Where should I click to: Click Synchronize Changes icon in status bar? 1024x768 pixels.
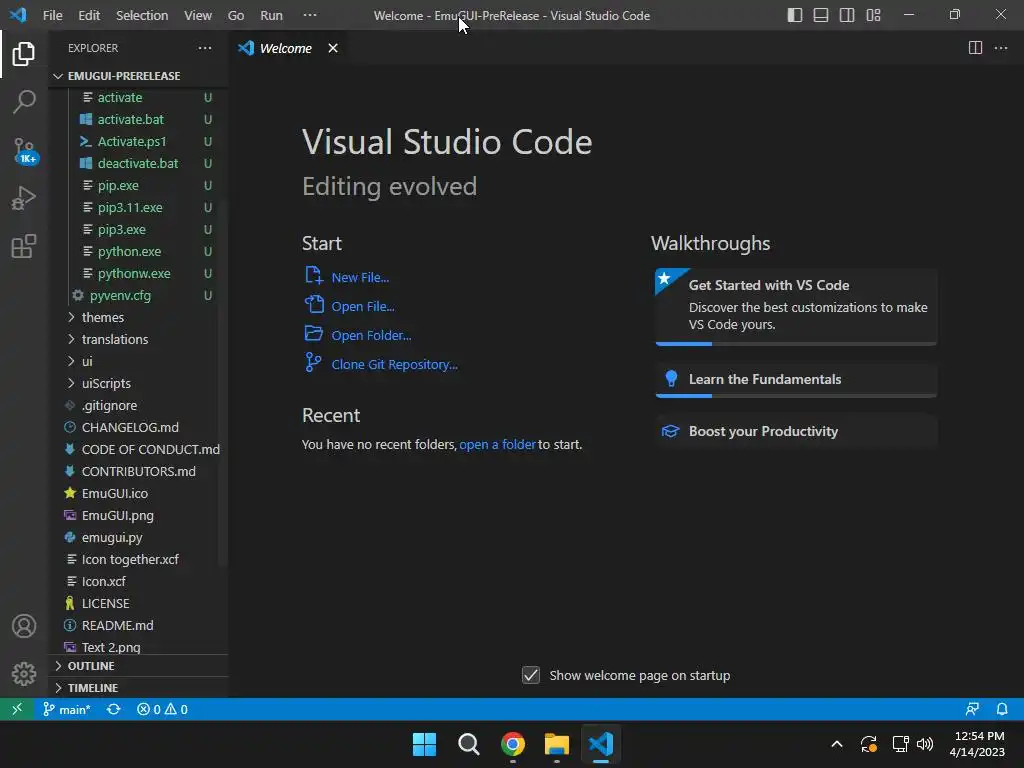114,709
